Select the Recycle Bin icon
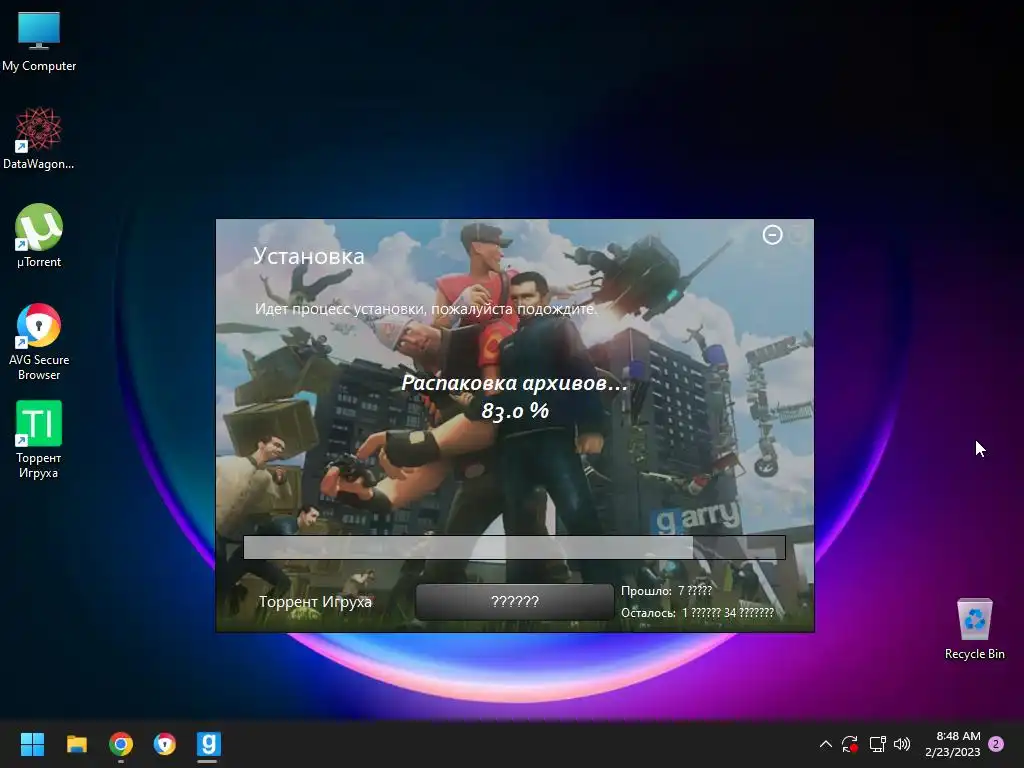Screen dimensions: 1024x768 click(974, 629)
